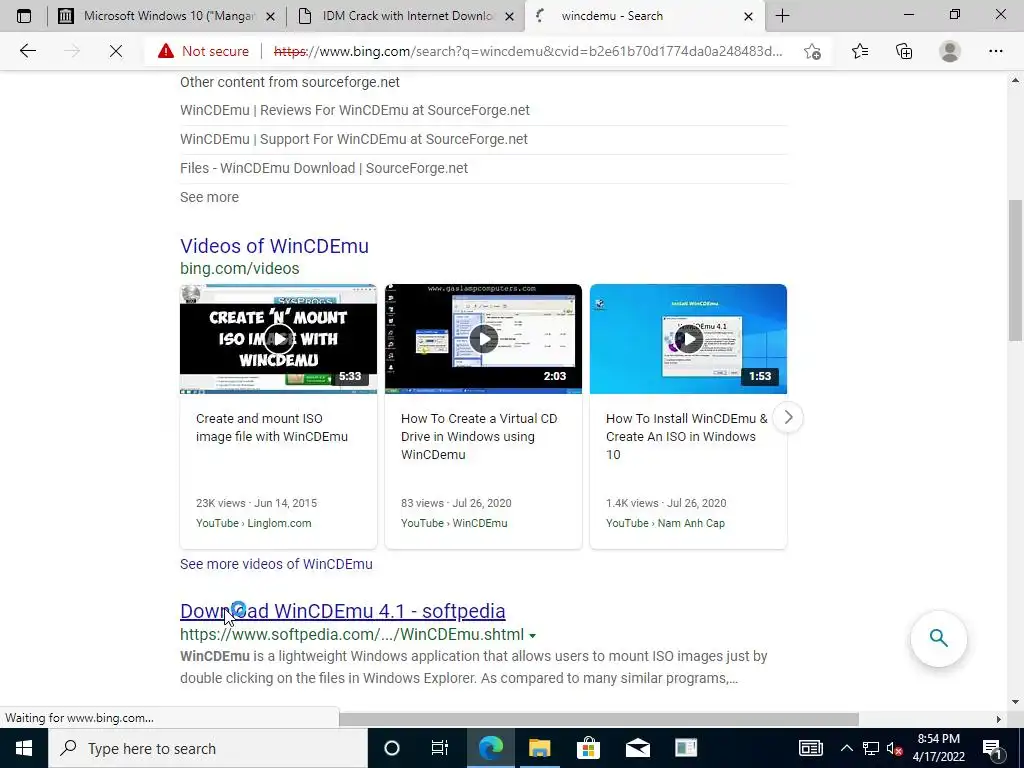This screenshot has width=1024, height=768.
Task: Close the Microsoft Windows 10 tab
Action: [x=270, y=16]
